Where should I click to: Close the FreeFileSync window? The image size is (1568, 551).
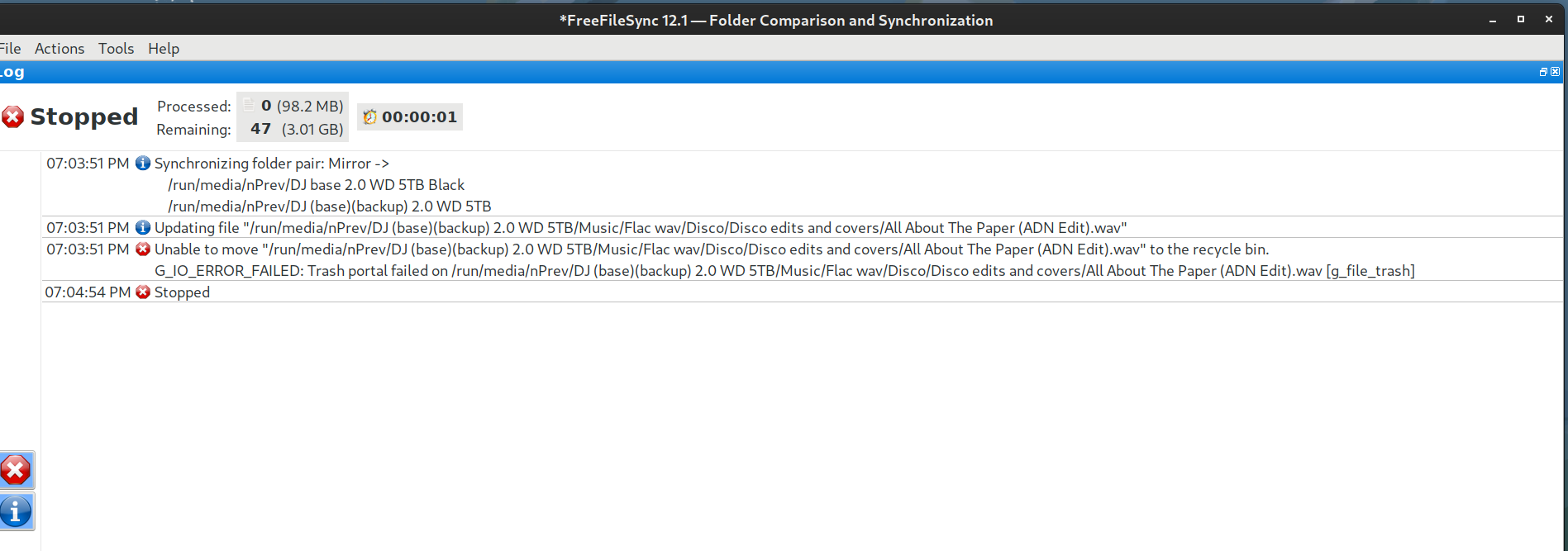pyautogui.click(x=1549, y=19)
